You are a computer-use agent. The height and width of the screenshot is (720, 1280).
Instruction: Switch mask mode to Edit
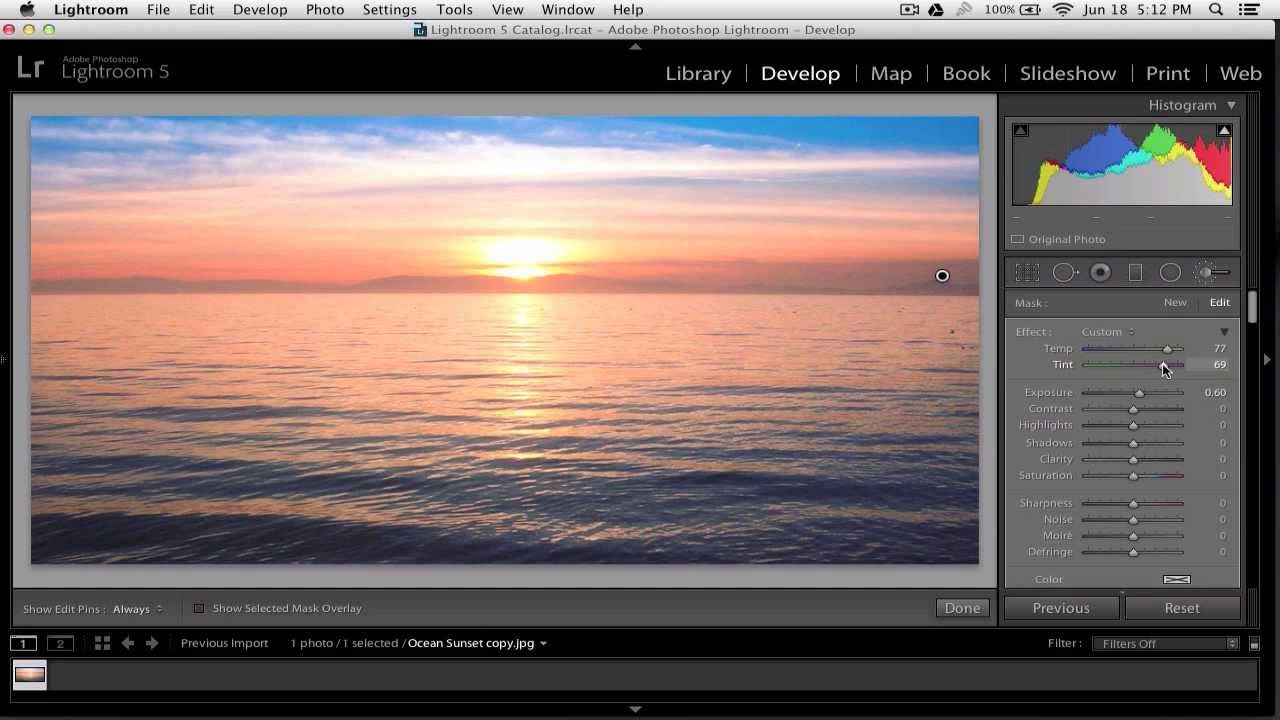(x=1220, y=302)
